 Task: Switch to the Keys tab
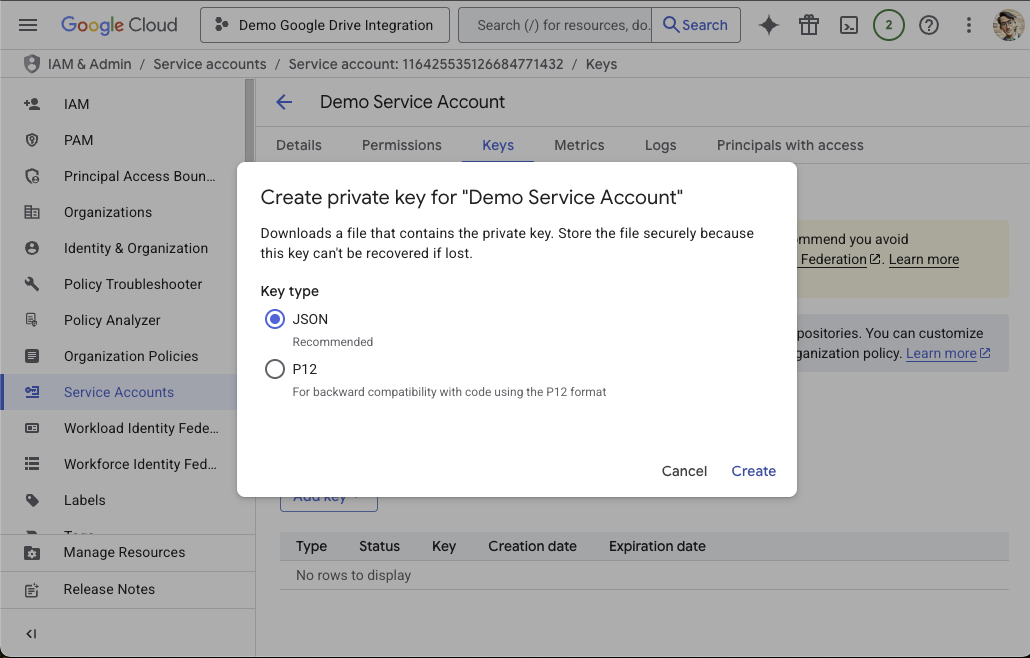click(498, 145)
